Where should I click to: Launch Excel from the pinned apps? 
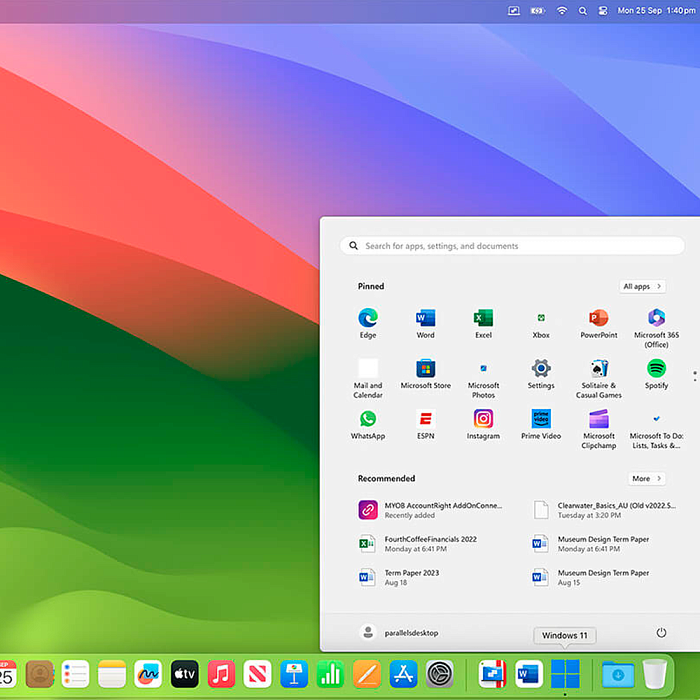coord(483,318)
